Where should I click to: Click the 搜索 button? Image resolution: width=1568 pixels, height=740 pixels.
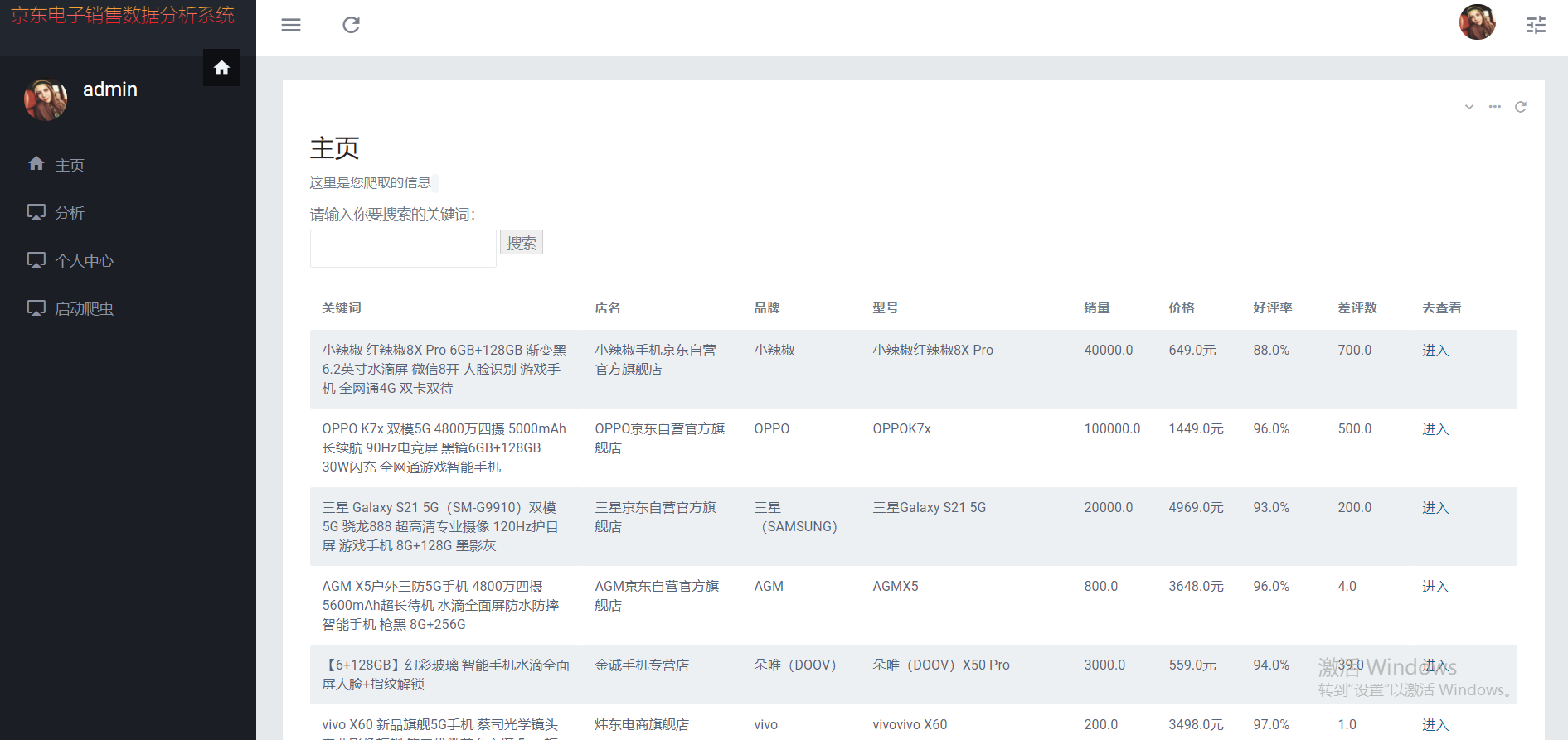[522, 243]
